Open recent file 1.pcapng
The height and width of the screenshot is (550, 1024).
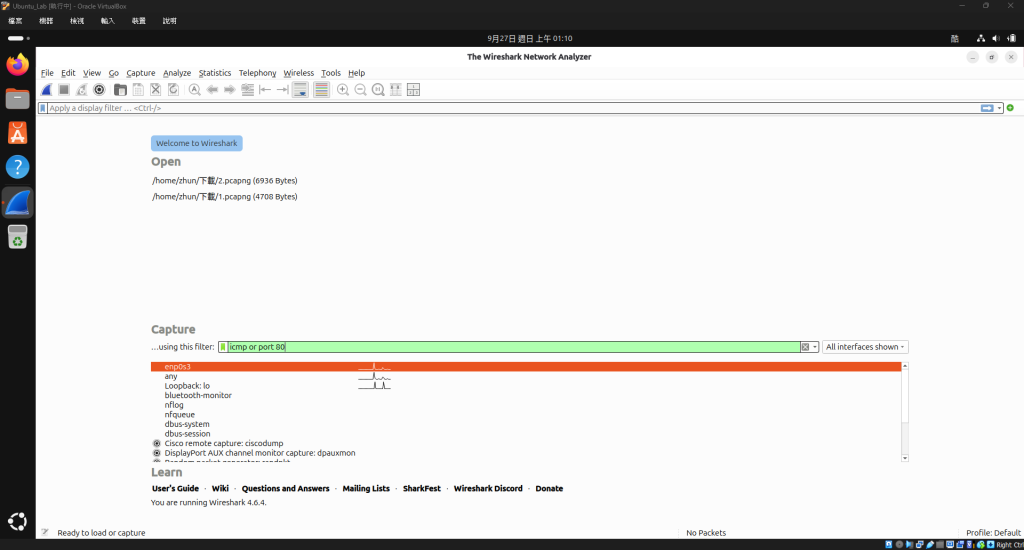(x=225, y=197)
